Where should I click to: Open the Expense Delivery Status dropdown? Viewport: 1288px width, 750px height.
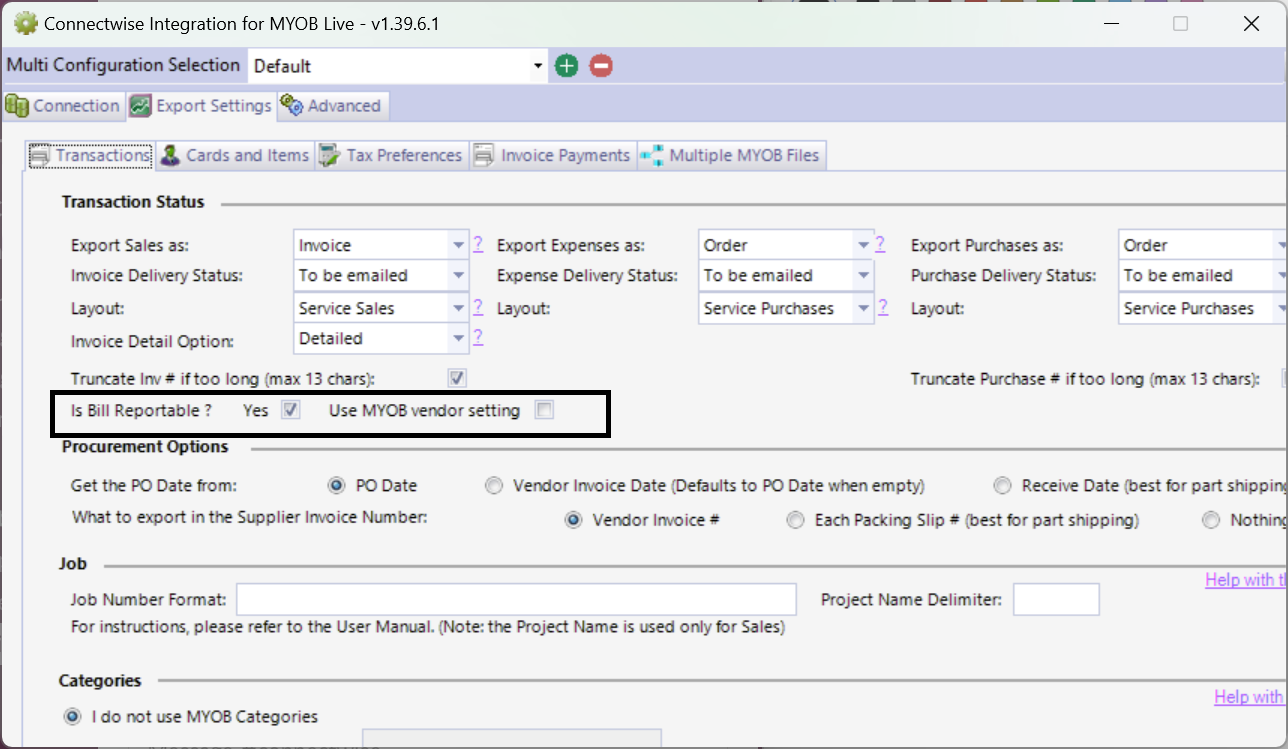[x=863, y=275]
